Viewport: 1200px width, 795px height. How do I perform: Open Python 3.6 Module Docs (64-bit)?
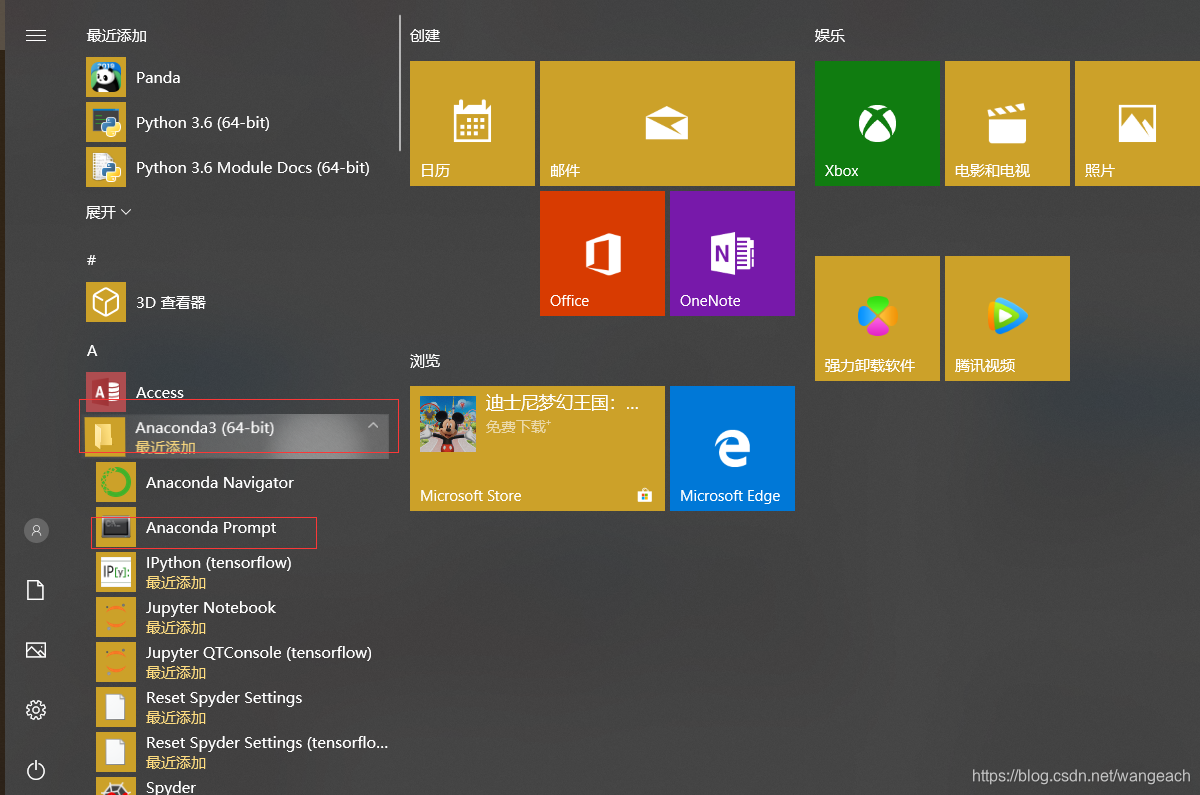236,167
